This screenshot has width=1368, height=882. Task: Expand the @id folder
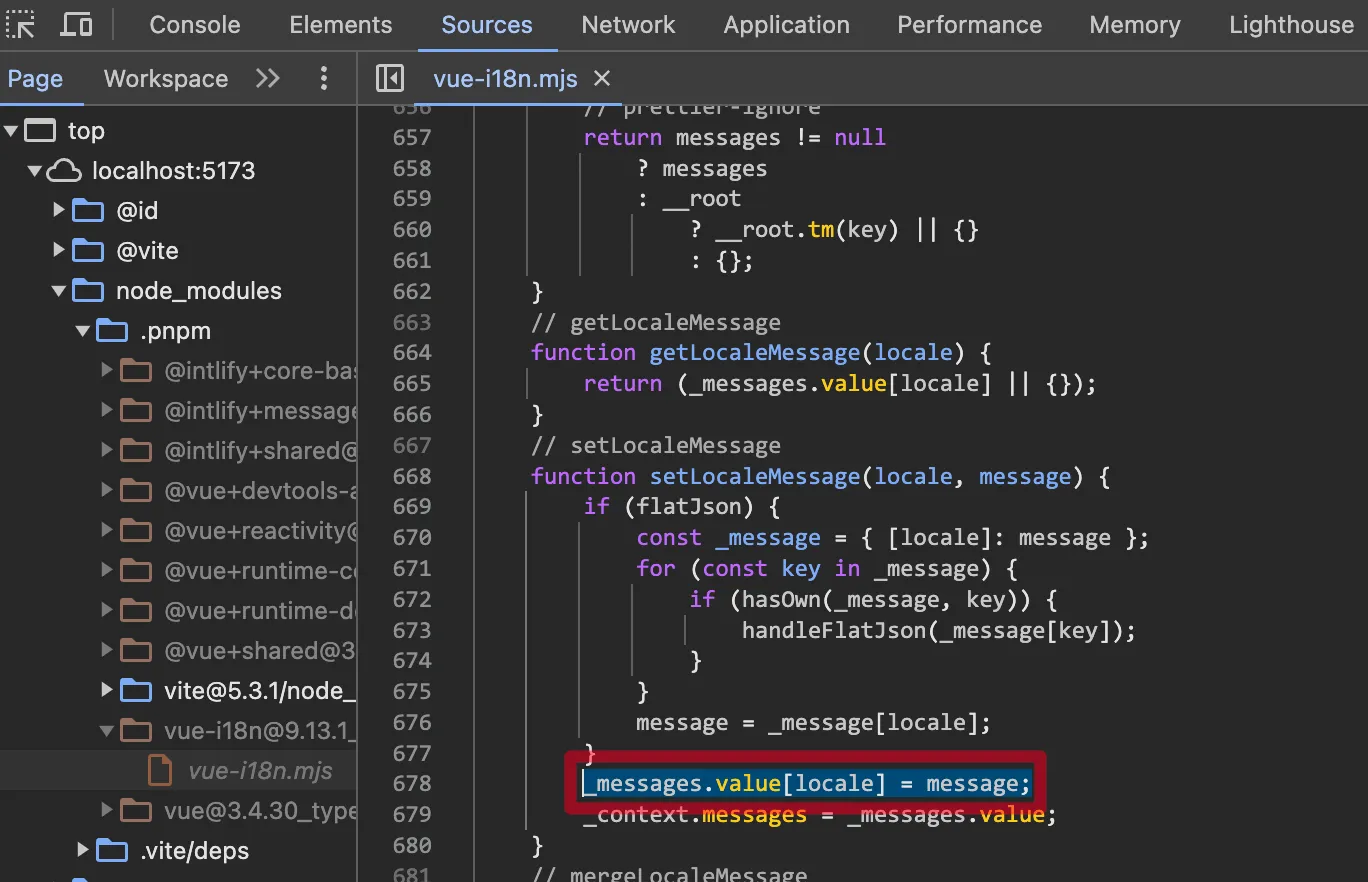[x=59, y=211]
